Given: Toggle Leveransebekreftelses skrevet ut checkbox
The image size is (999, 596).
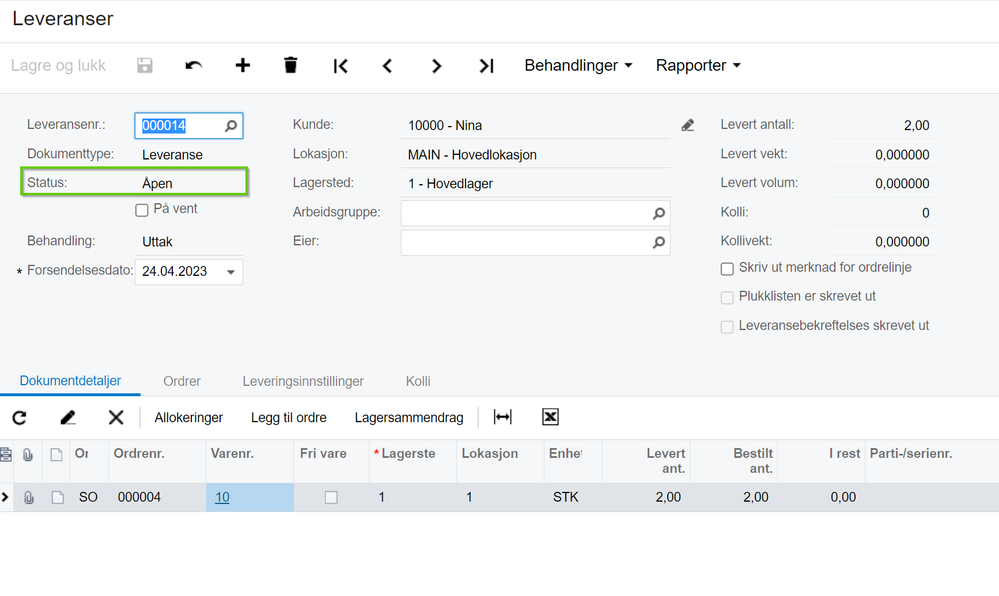Looking at the screenshot, I should tap(727, 327).
